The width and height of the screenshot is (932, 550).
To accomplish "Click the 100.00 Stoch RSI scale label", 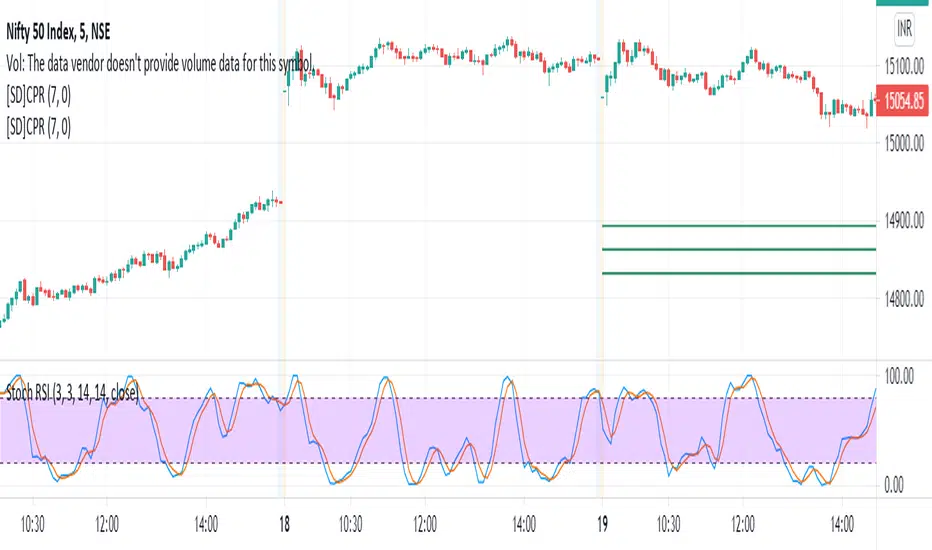I will click(904, 375).
